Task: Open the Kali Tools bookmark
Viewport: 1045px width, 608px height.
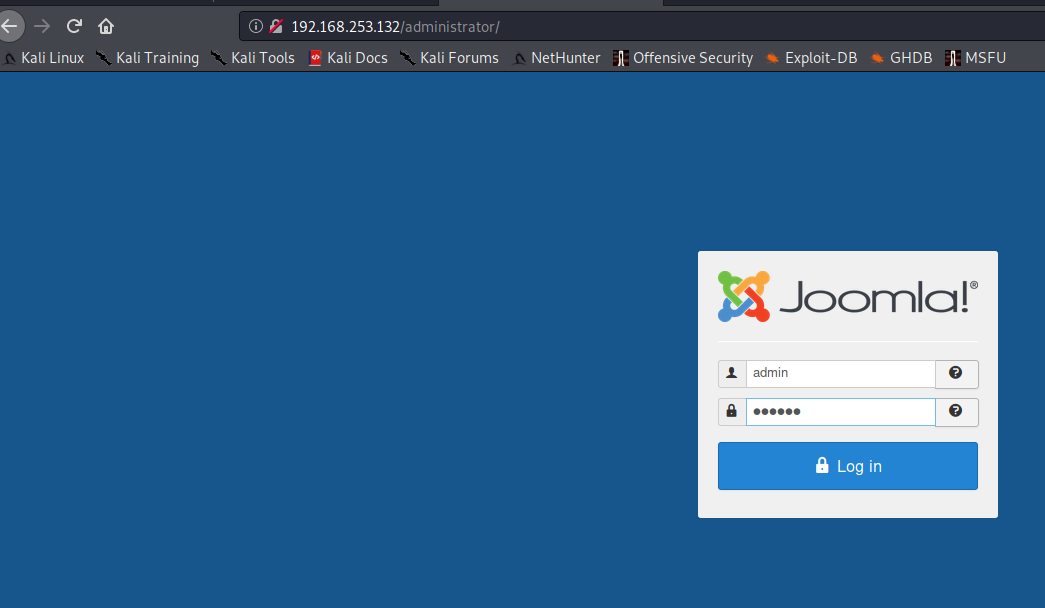Action: pos(253,58)
